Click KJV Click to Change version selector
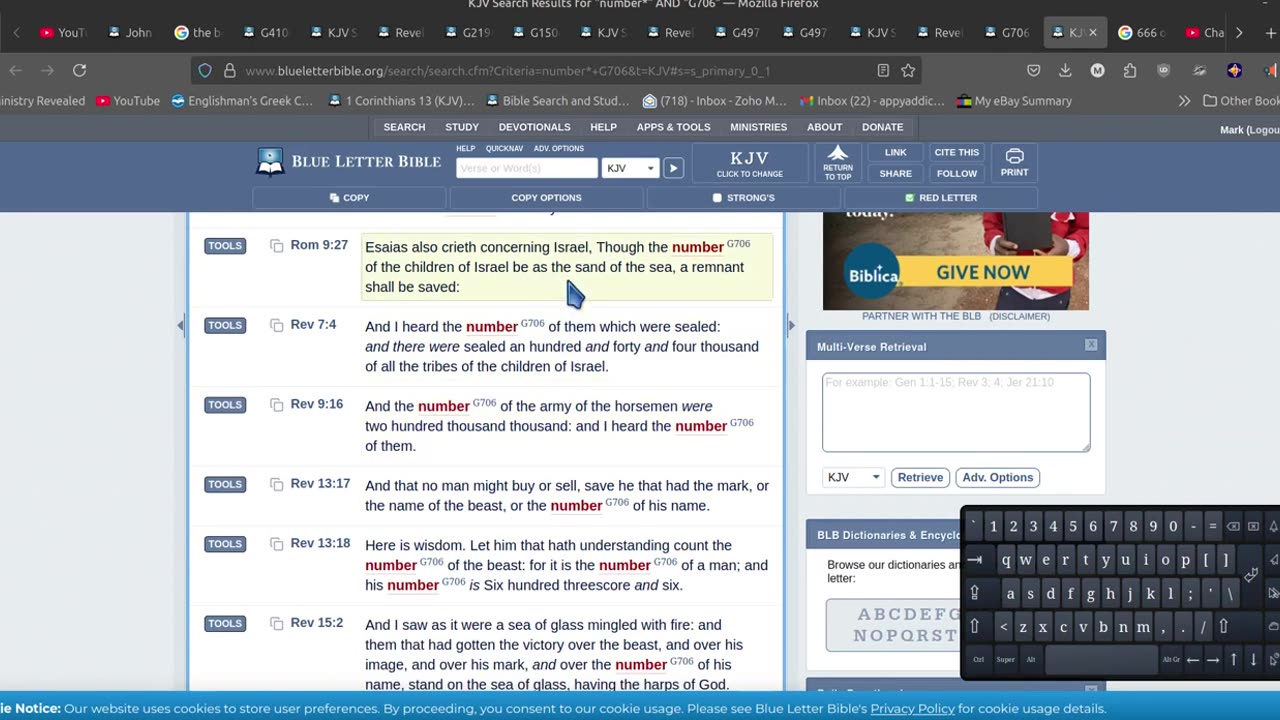 point(749,163)
